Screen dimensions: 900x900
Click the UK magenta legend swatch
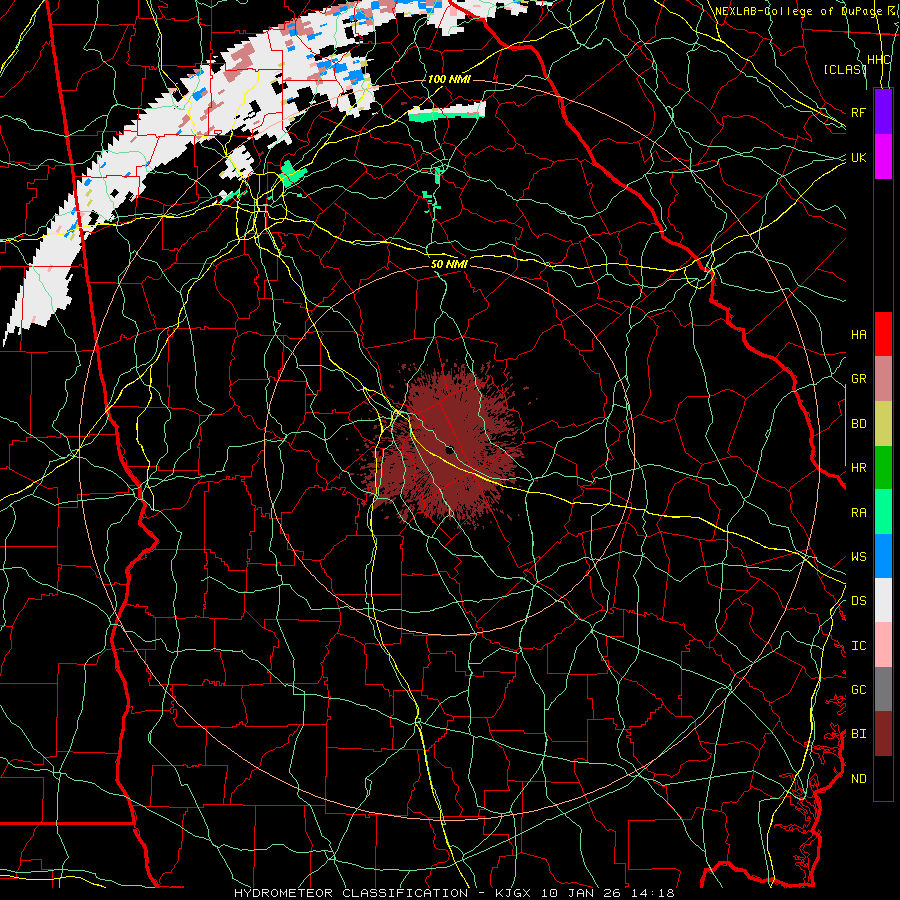[883, 157]
